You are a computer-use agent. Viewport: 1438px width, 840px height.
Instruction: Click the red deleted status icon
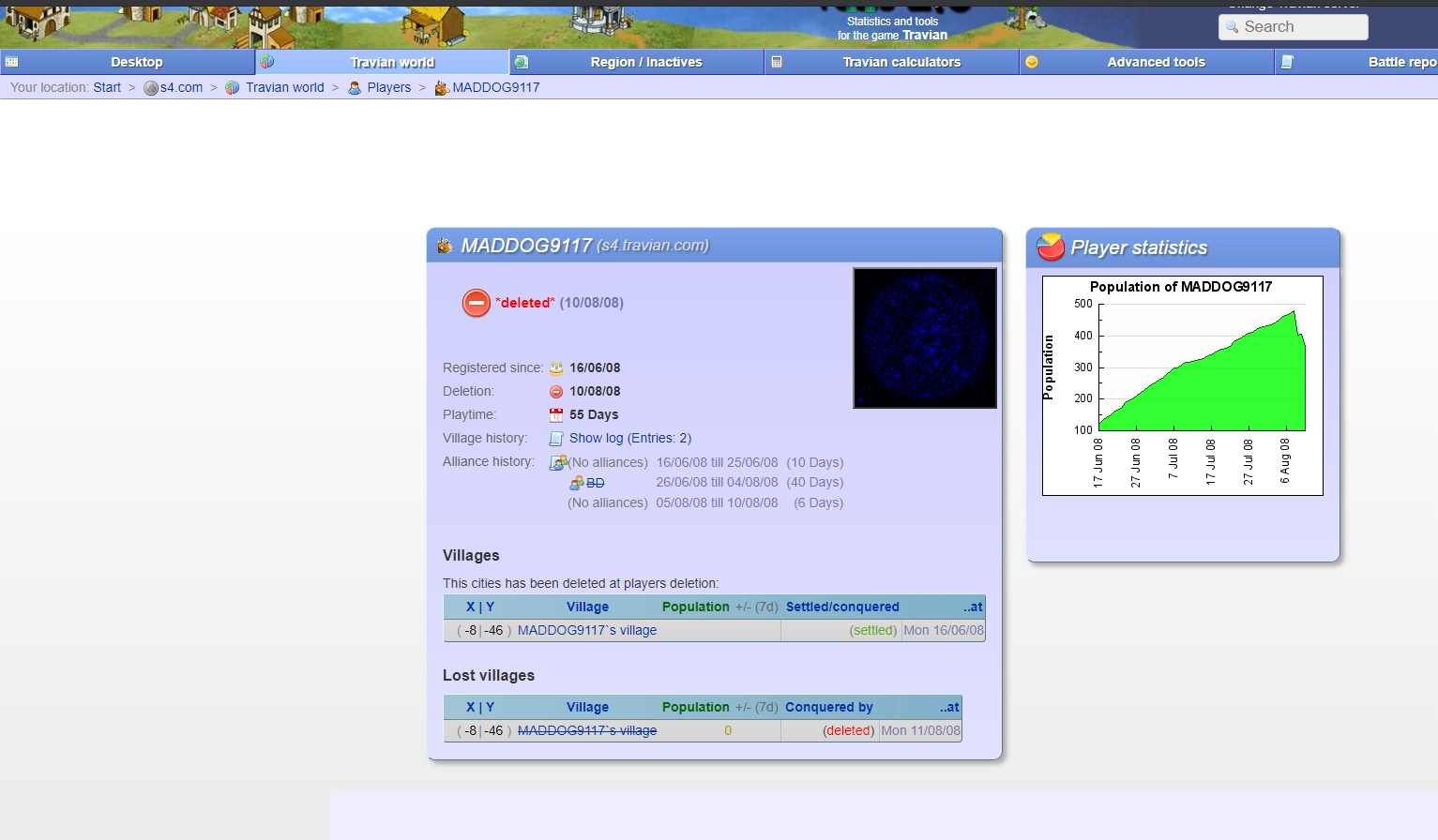(477, 303)
